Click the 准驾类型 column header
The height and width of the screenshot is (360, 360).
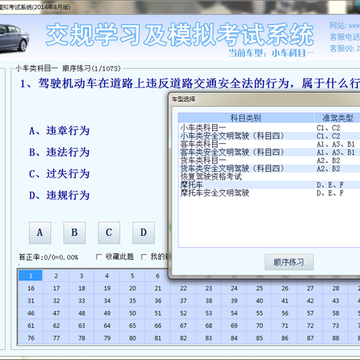point(337,118)
